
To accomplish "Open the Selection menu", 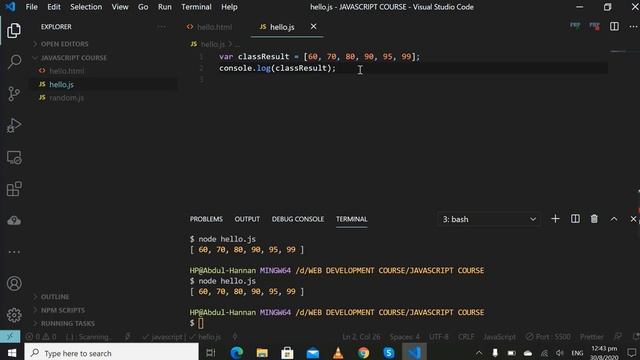I will [86, 7].
